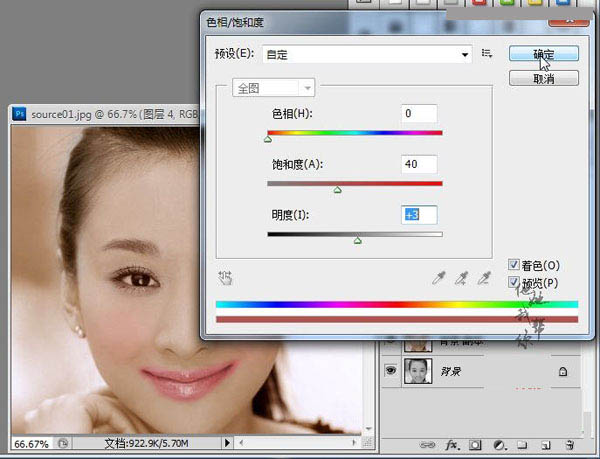Image resolution: width=600 pixels, height=459 pixels.
Task: Open the 预设 preset dropdown showing 自定
Action: point(367,54)
